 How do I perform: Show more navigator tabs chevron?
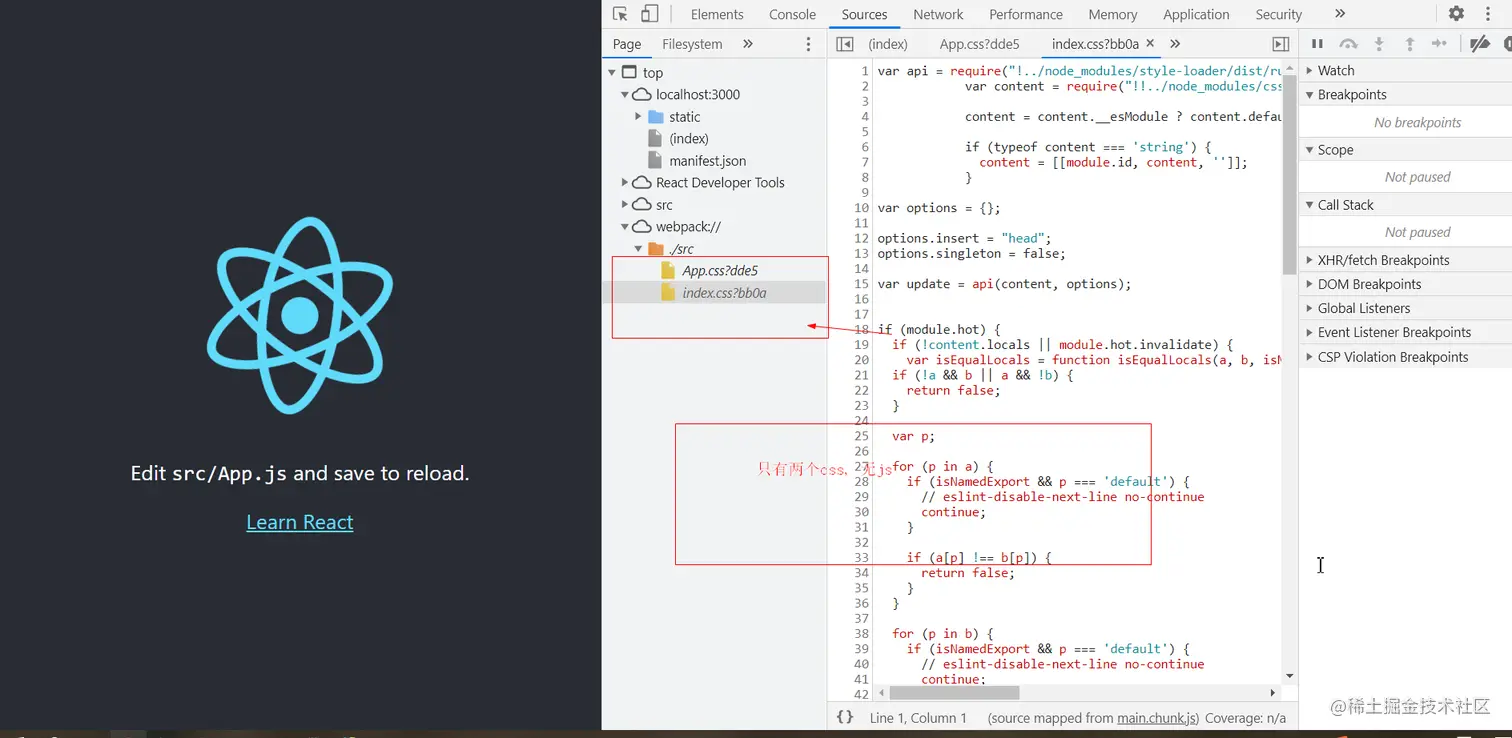(x=747, y=44)
